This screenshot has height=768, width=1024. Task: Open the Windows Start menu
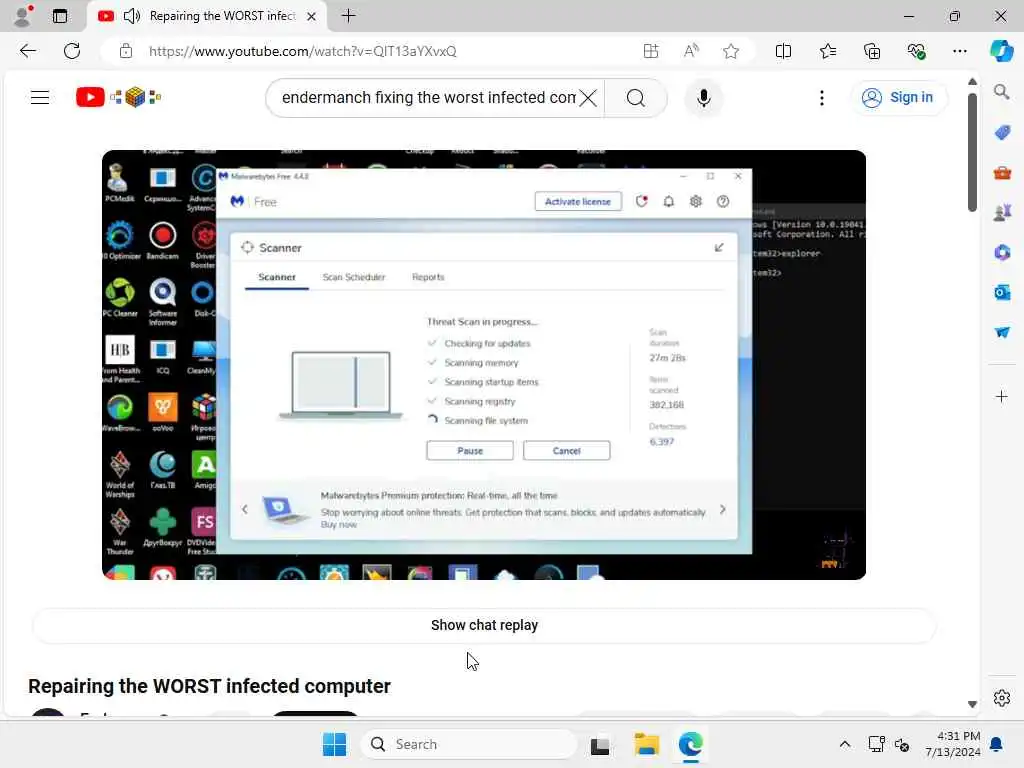click(334, 744)
